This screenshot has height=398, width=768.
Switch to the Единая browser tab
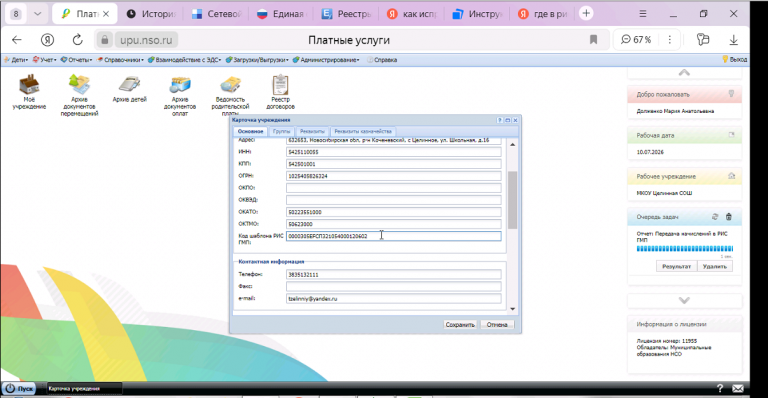point(281,14)
